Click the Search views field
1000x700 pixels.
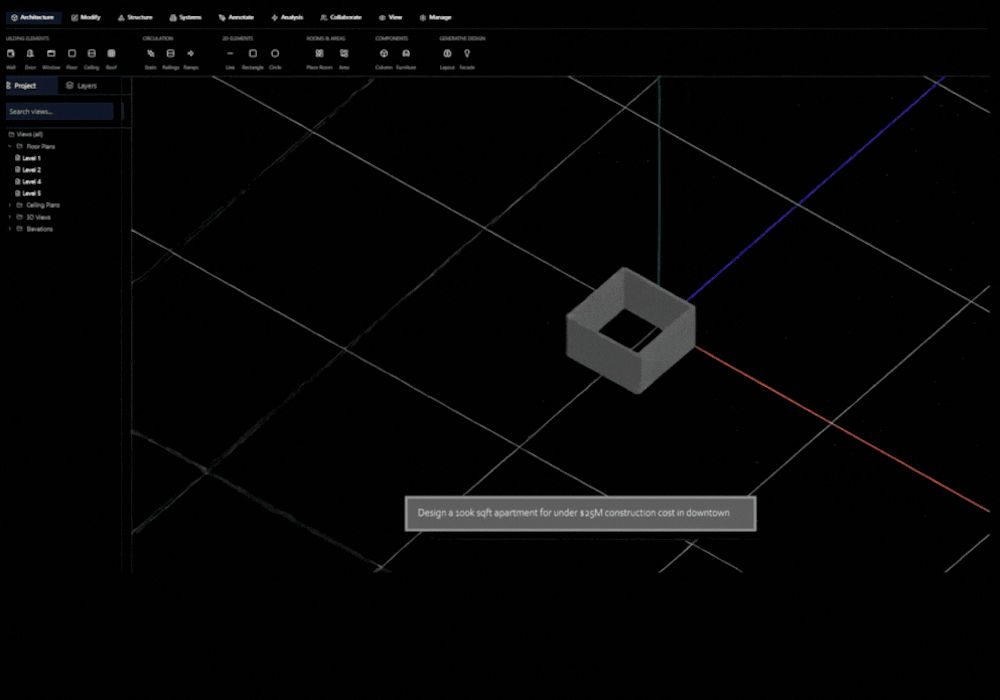click(60, 112)
